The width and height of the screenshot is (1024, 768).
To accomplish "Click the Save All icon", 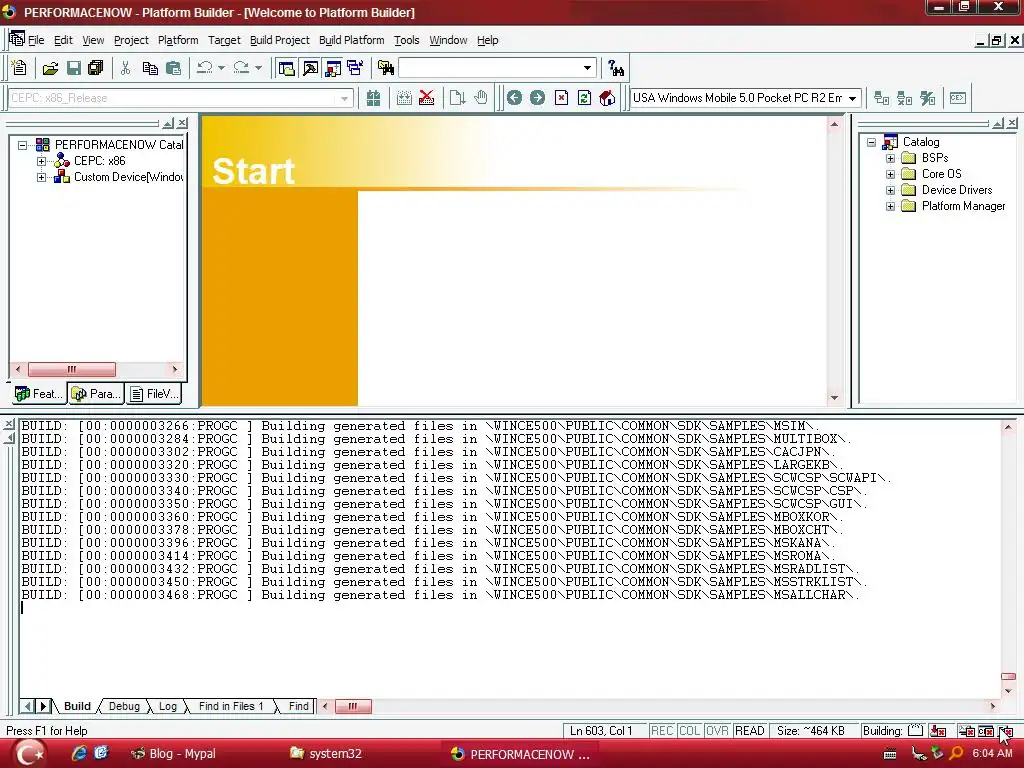I will click(x=96, y=68).
